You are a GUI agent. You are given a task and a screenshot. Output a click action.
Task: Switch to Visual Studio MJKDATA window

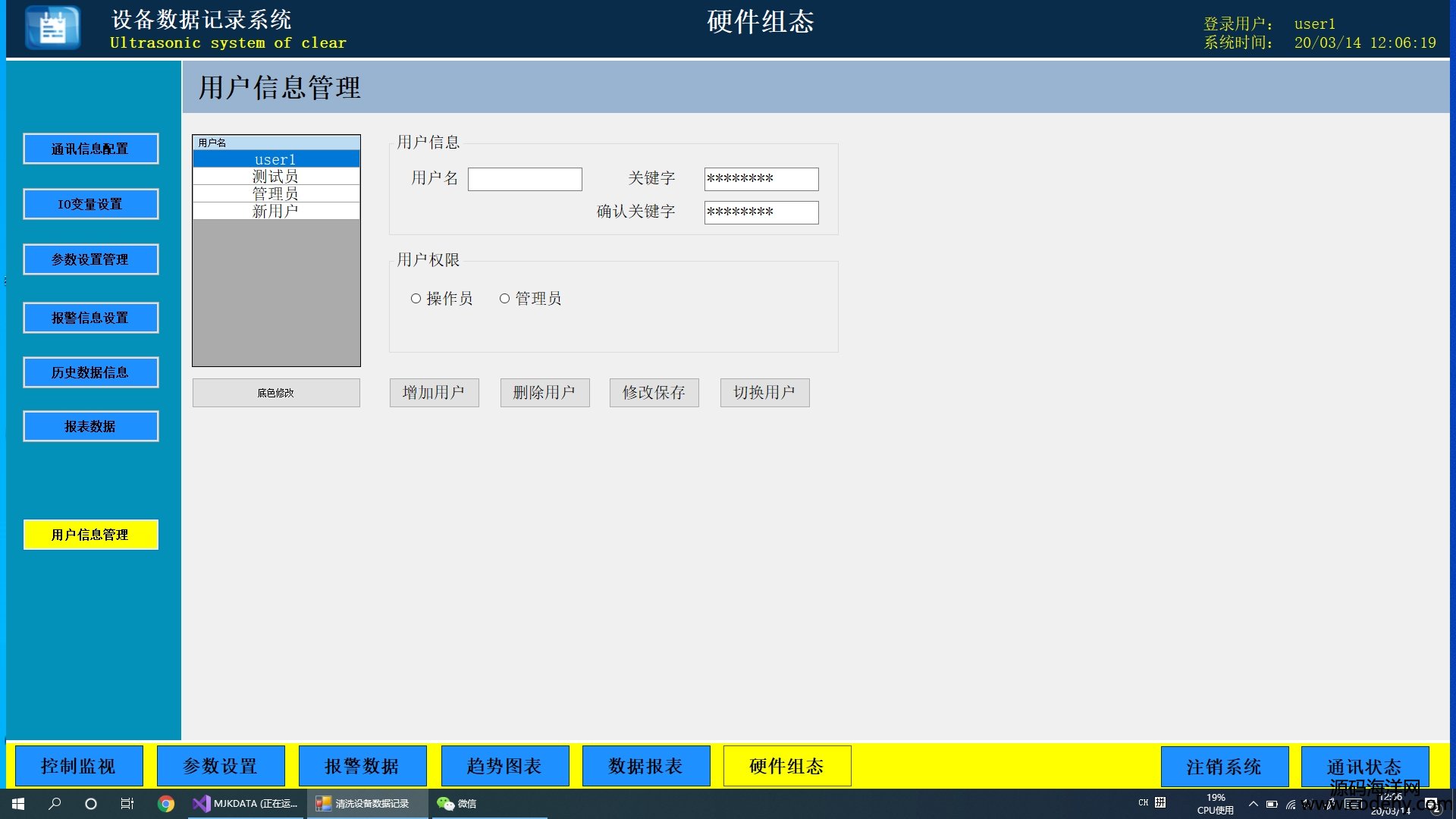tap(246, 804)
